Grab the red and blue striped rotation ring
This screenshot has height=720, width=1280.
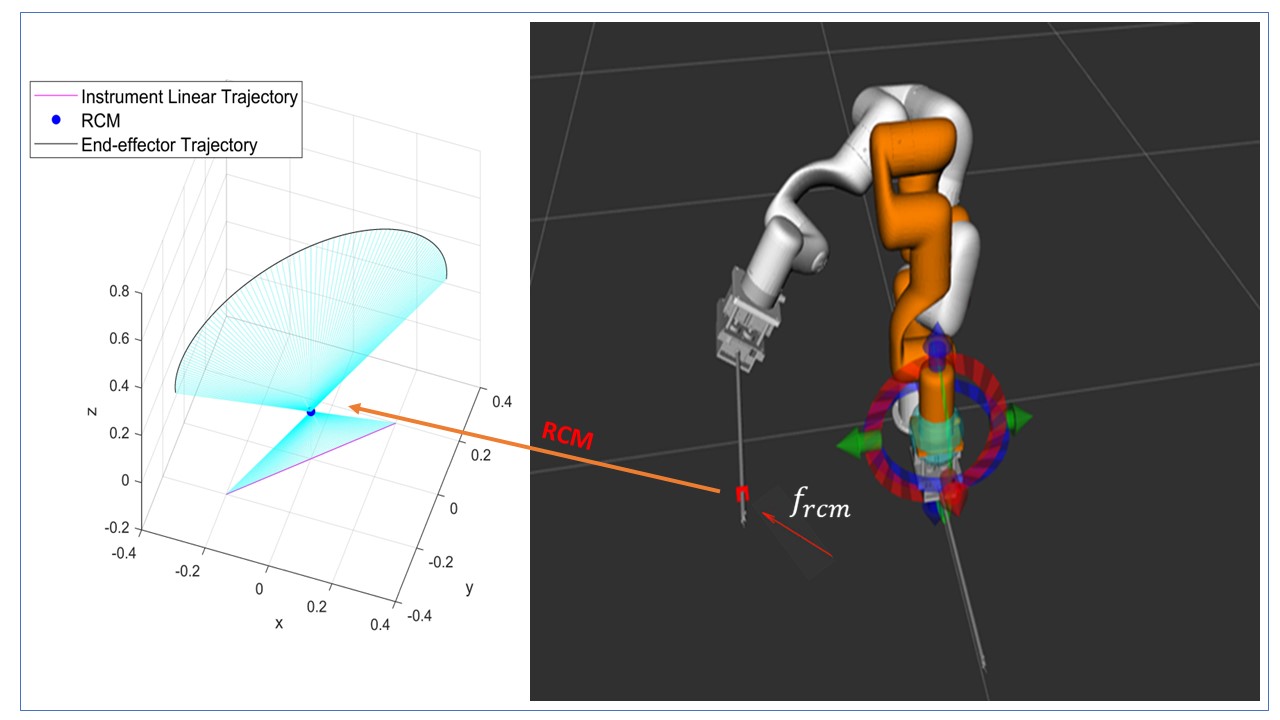[x=937, y=427]
